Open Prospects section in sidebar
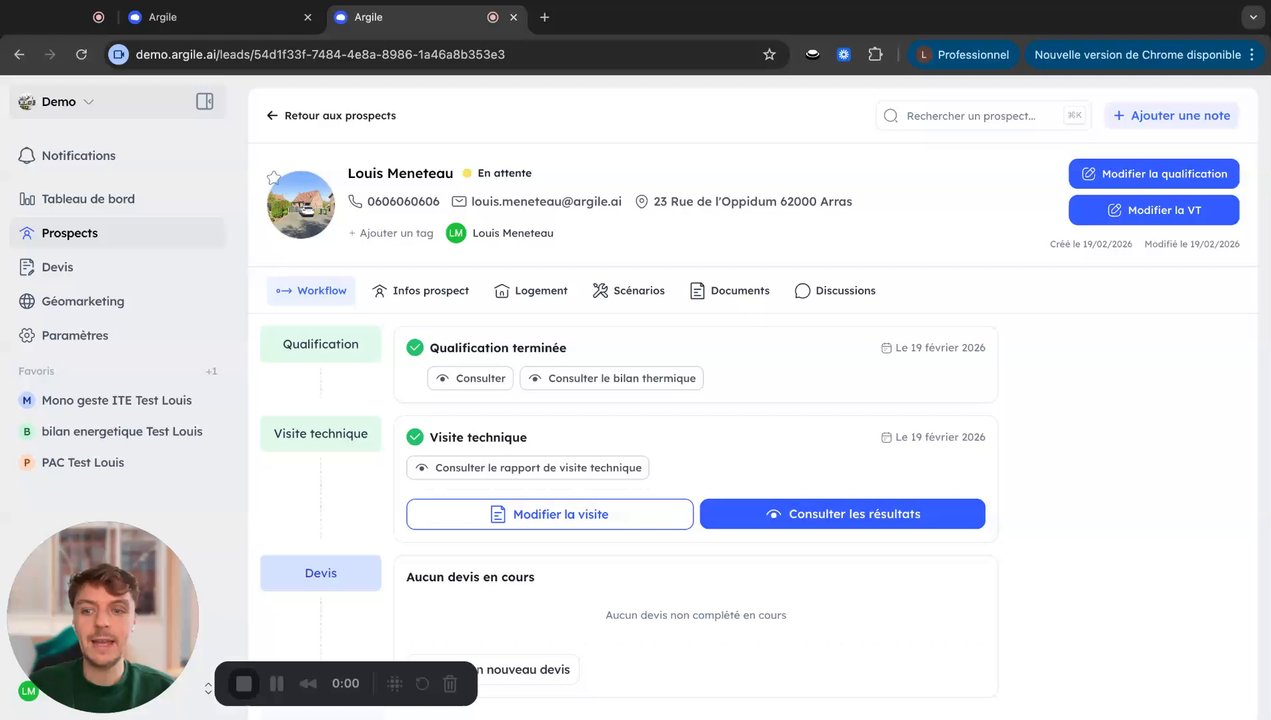The height and width of the screenshot is (720, 1271). pyautogui.click(x=118, y=233)
